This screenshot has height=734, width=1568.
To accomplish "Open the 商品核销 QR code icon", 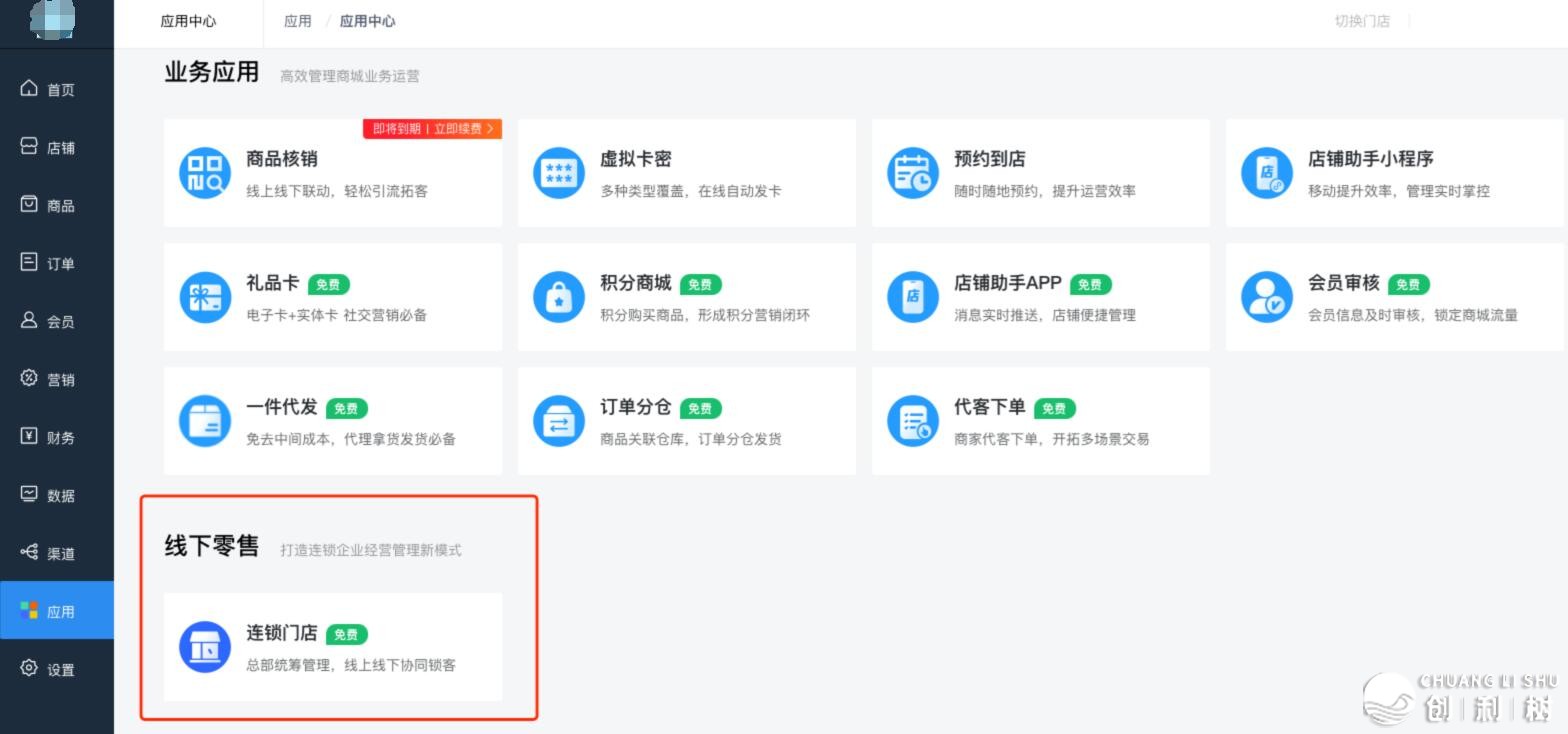I will click(205, 172).
